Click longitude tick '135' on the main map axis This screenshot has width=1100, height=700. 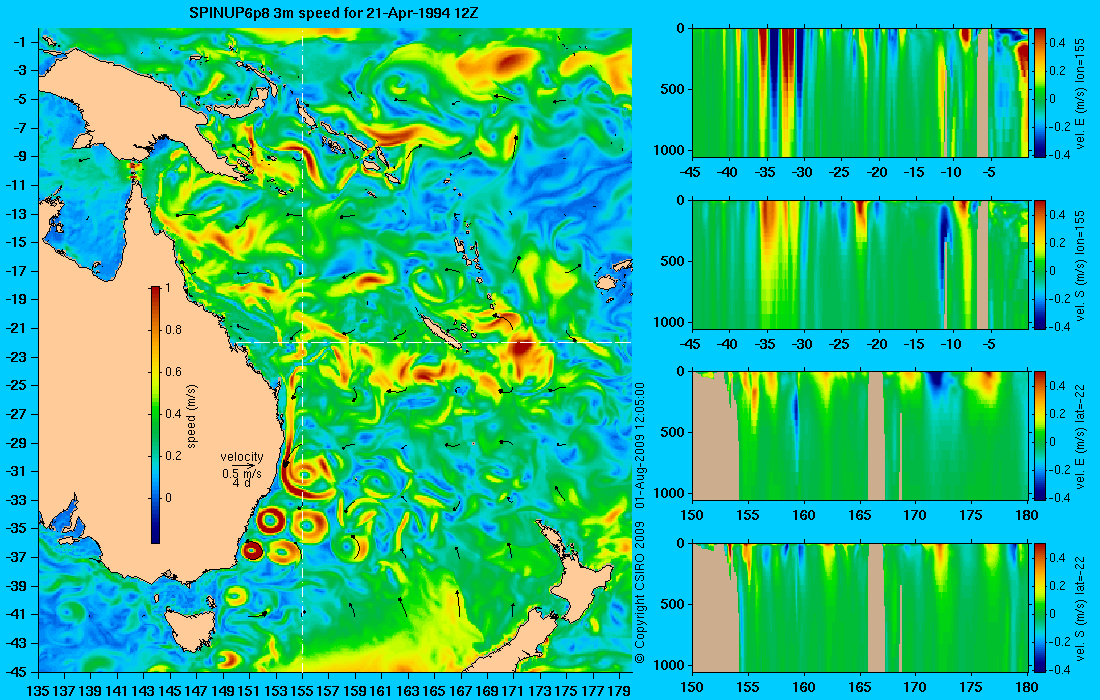pos(38,691)
